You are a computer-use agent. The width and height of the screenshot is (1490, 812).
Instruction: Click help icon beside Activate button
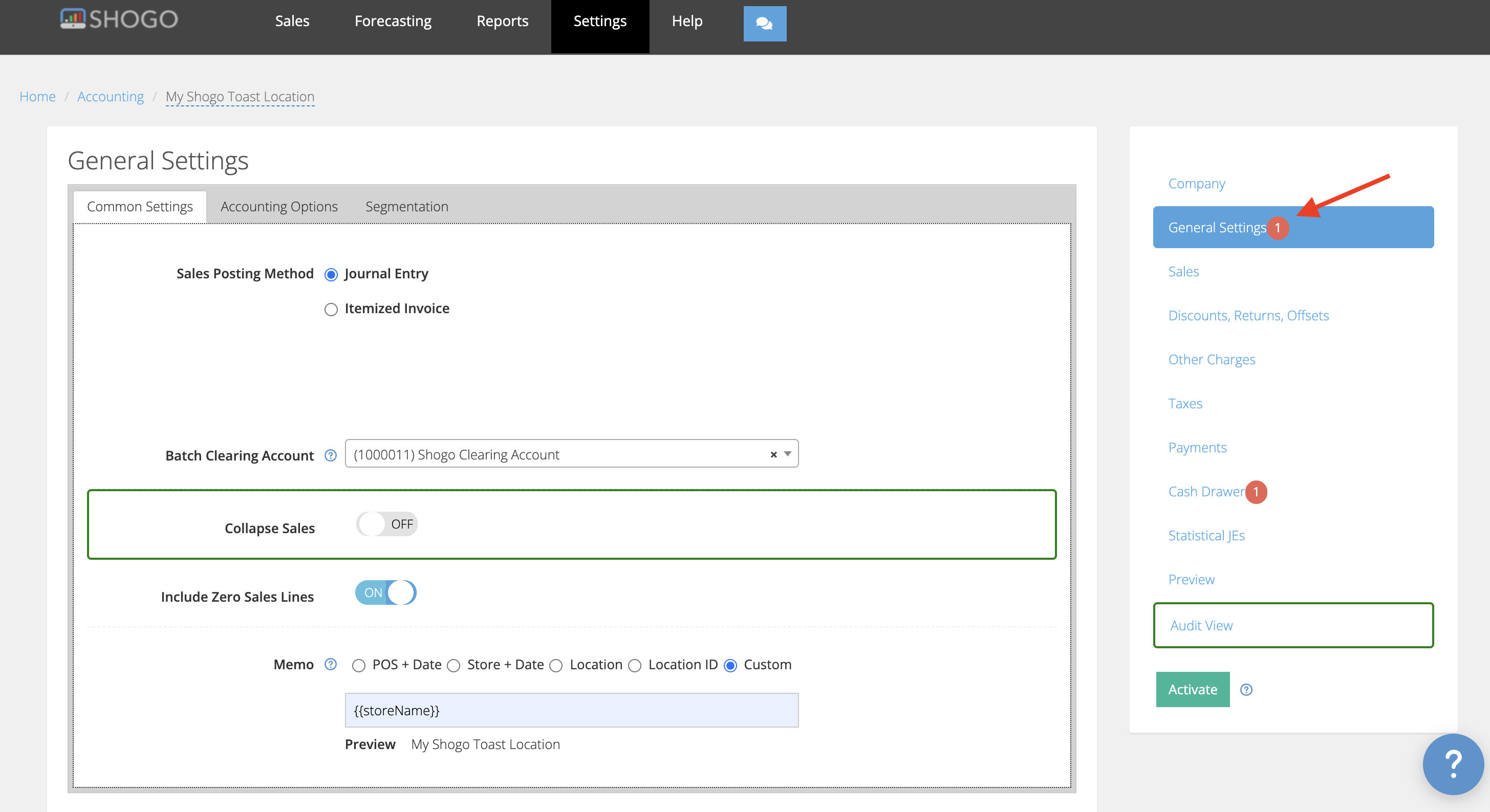1246,689
